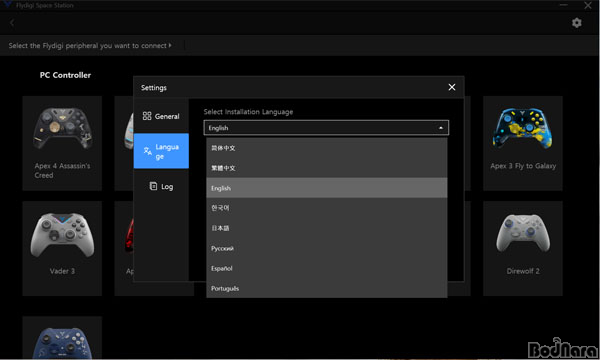Select the Direwolf 2 controller card
The image size is (600, 360).
coord(523,248)
